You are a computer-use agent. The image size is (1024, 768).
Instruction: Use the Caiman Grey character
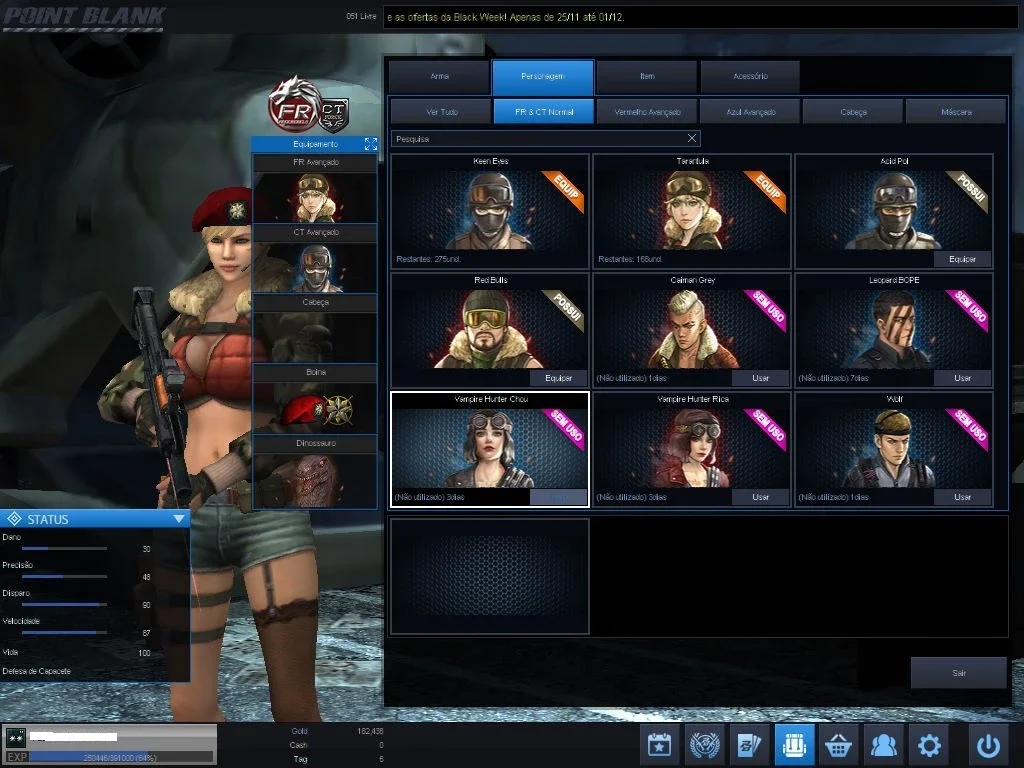coord(760,378)
